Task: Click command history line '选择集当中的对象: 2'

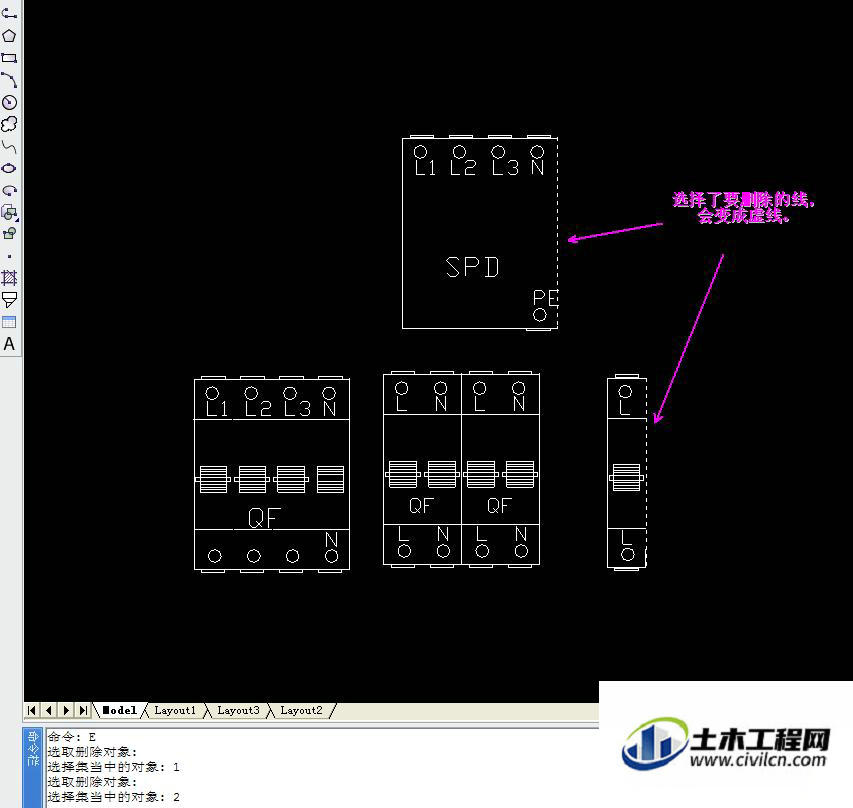Action: click(114, 797)
